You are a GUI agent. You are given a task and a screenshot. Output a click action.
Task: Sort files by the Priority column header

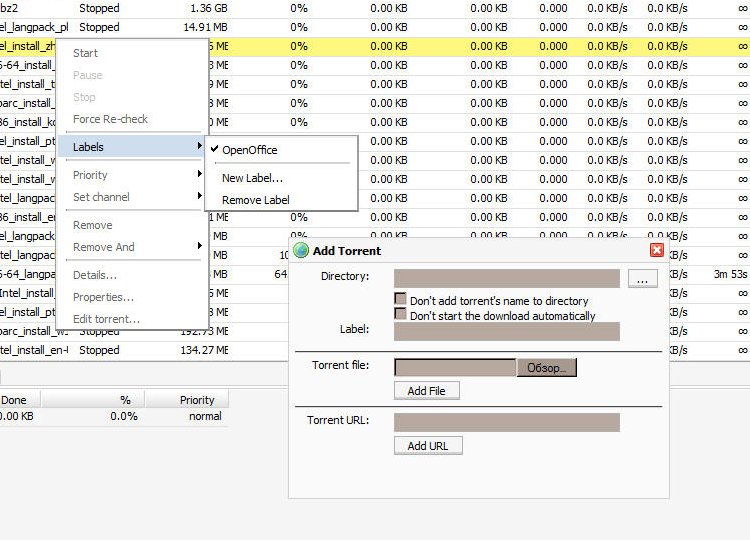(x=187, y=400)
